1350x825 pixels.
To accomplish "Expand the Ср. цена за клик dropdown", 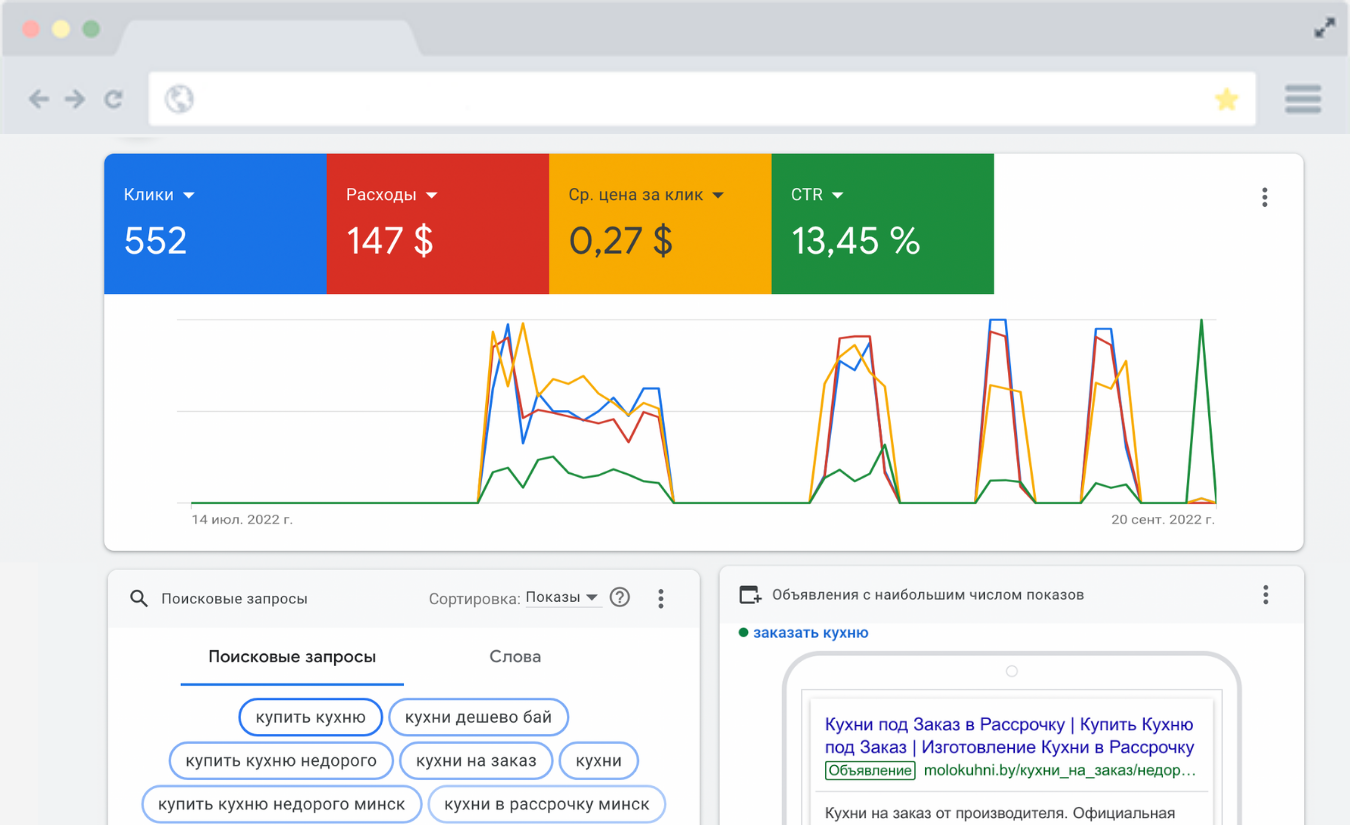I will tap(646, 195).
